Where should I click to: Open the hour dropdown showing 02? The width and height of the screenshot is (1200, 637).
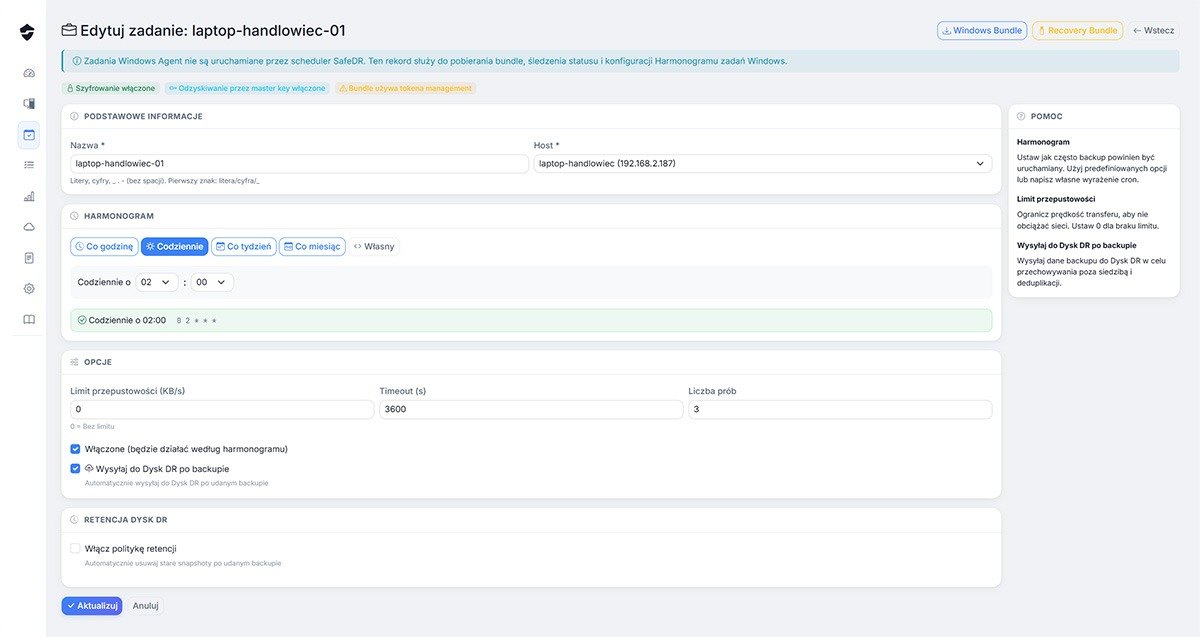coord(157,283)
